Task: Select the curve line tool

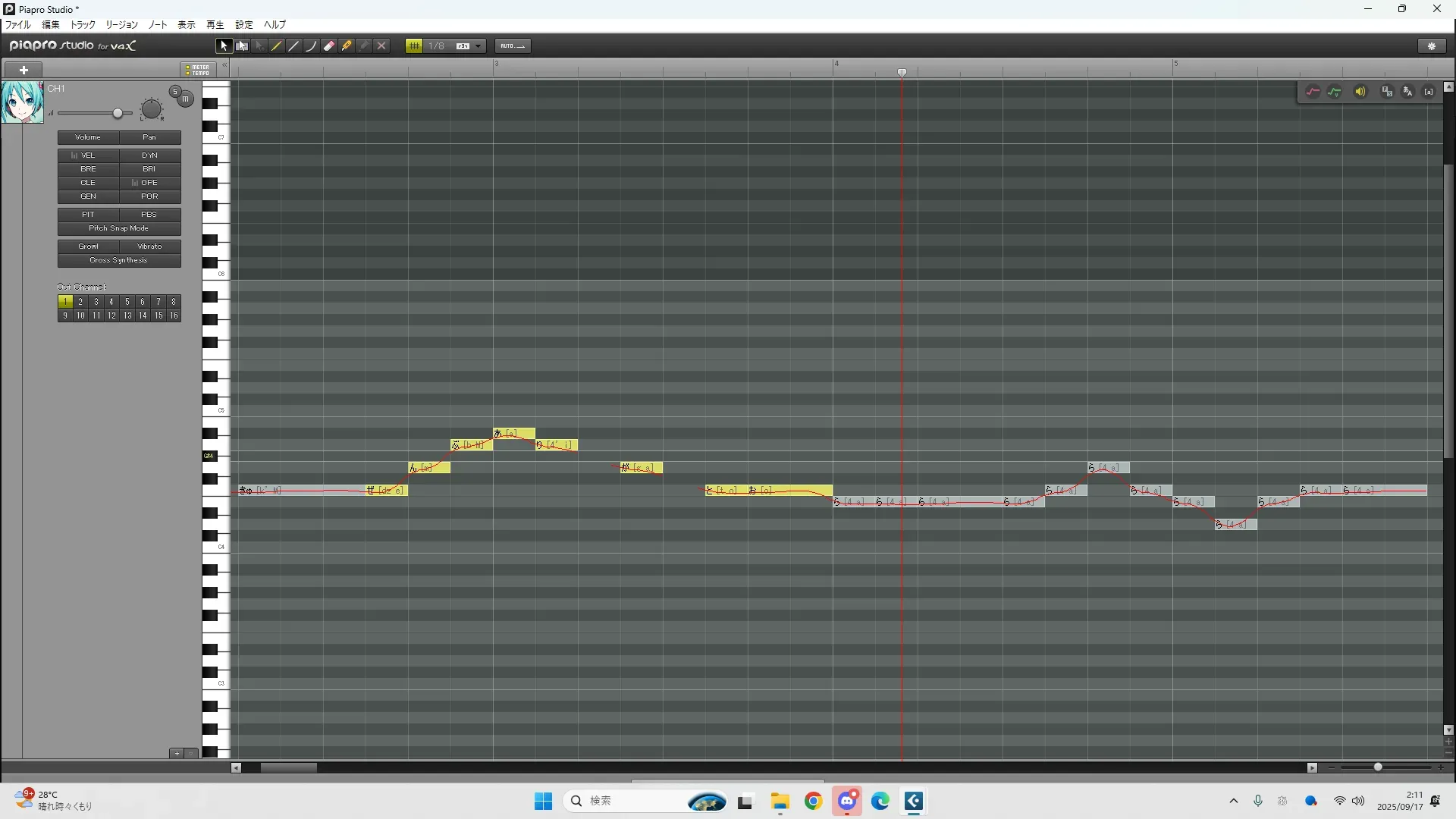Action: click(x=311, y=46)
